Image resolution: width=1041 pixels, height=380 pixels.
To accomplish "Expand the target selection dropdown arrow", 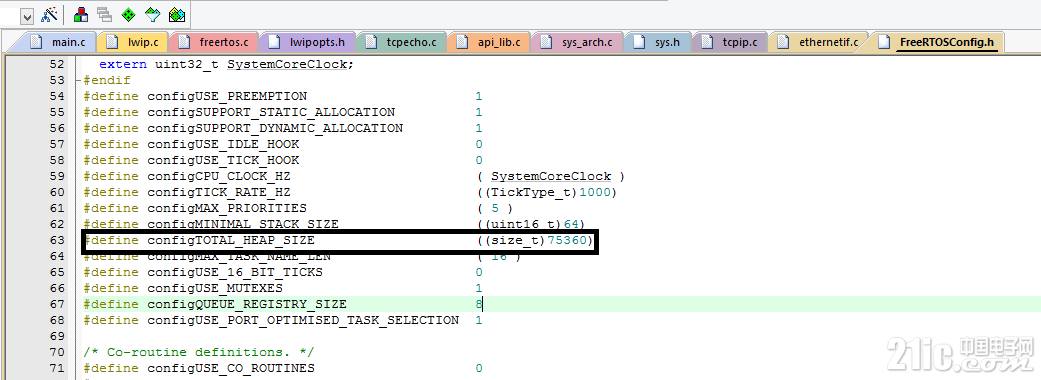I will 27,15.
